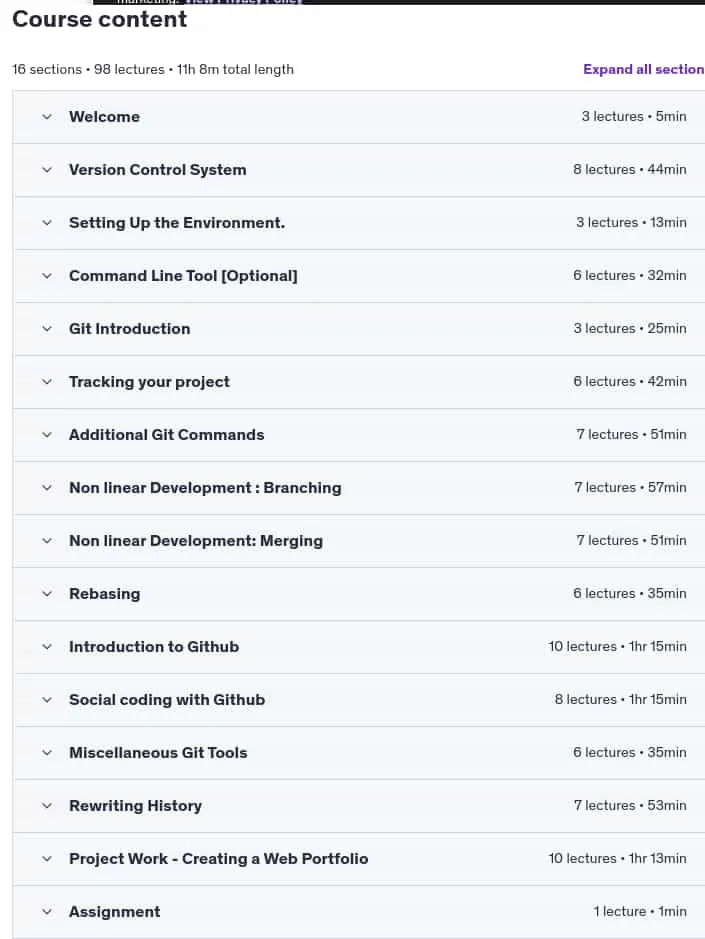This screenshot has width=705, height=939.
Task: Select the Miscellaneous Git Tools section title
Action: [x=158, y=753]
